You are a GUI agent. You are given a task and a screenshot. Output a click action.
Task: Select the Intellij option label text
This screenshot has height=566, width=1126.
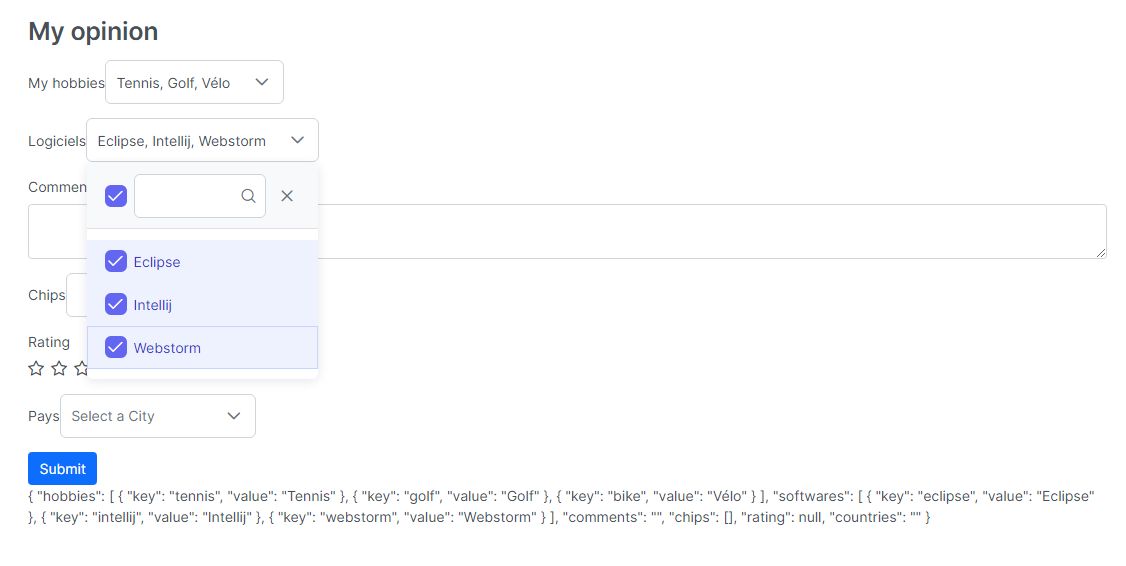pyautogui.click(x=152, y=305)
